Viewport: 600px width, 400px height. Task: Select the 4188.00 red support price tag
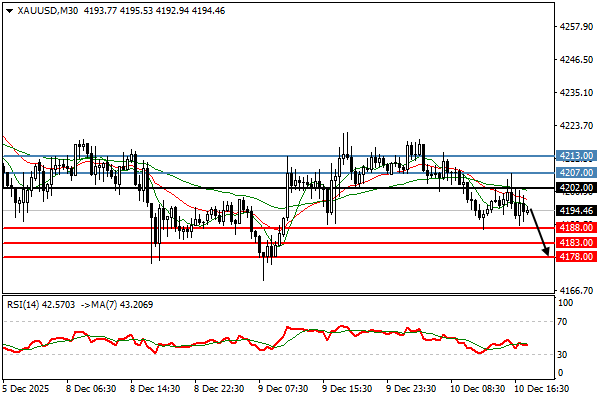[575, 228]
